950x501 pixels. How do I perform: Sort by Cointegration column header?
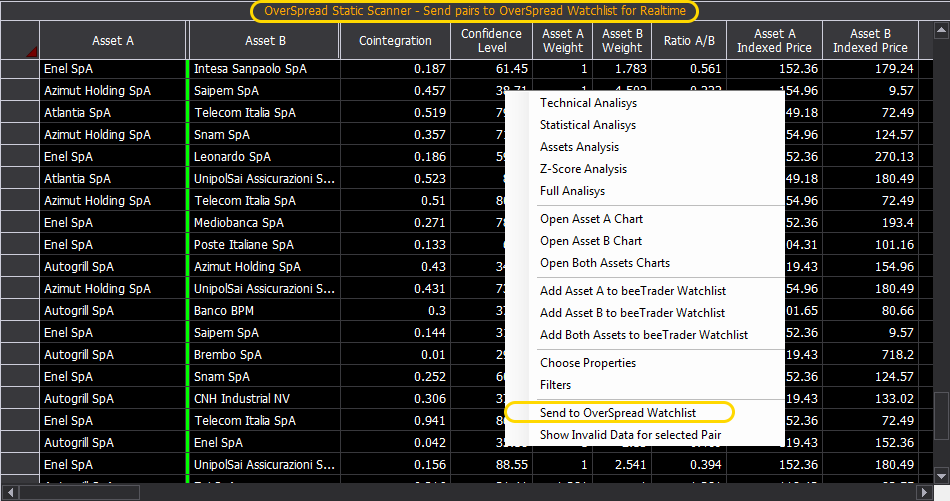pos(395,41)
